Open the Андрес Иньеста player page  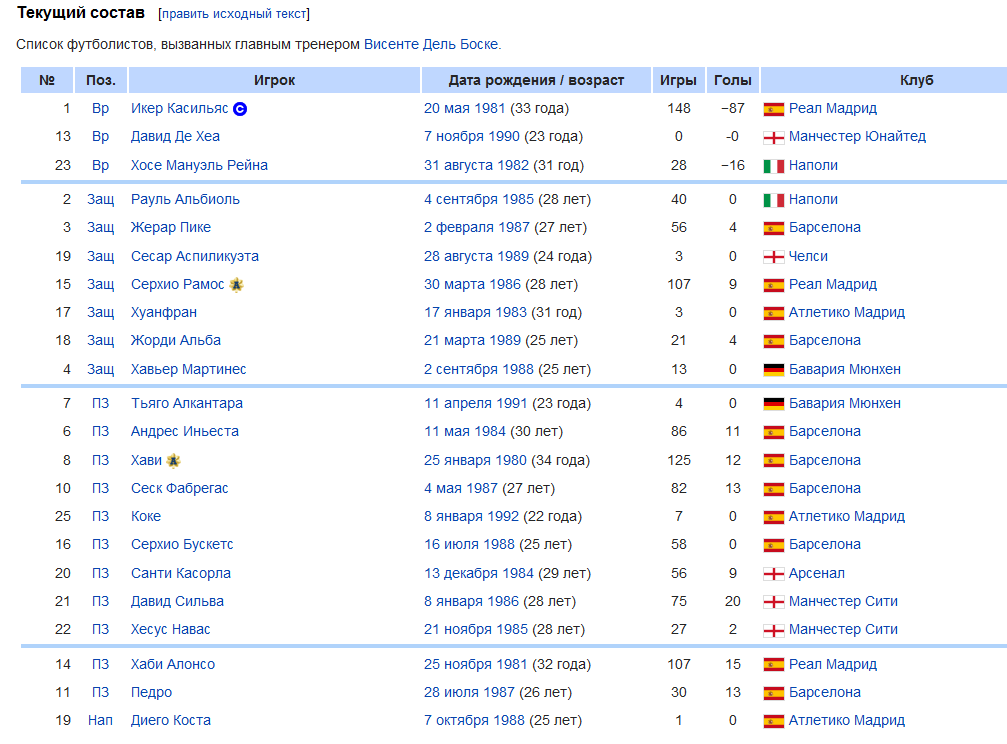click(x=185, y=432)
